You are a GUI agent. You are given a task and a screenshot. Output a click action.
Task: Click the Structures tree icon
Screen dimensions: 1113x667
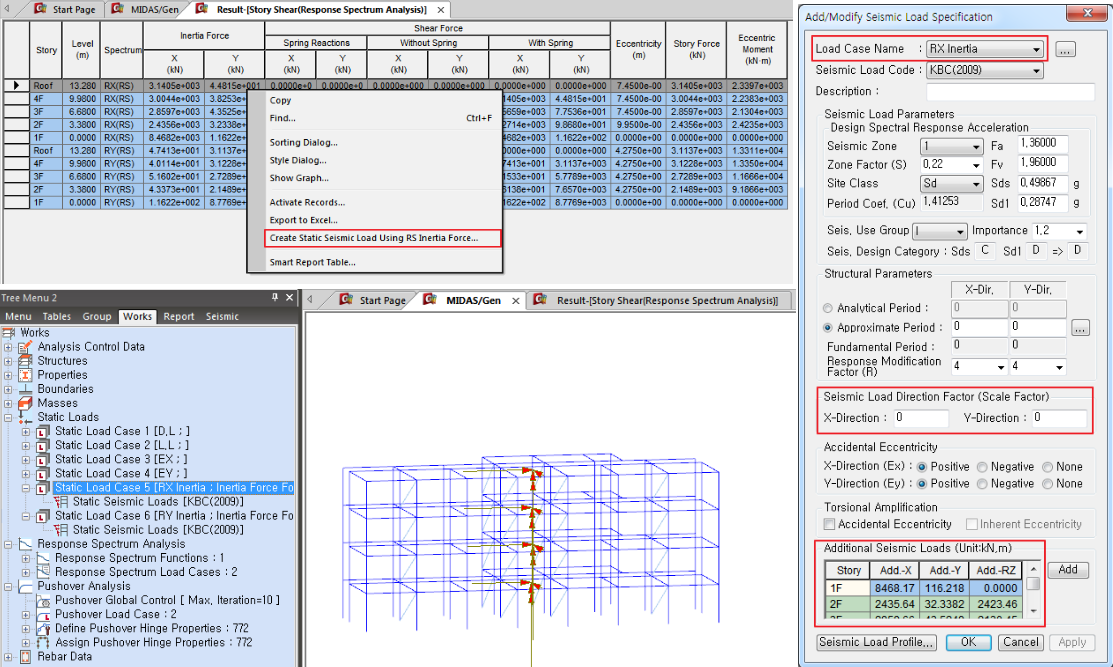25,361
